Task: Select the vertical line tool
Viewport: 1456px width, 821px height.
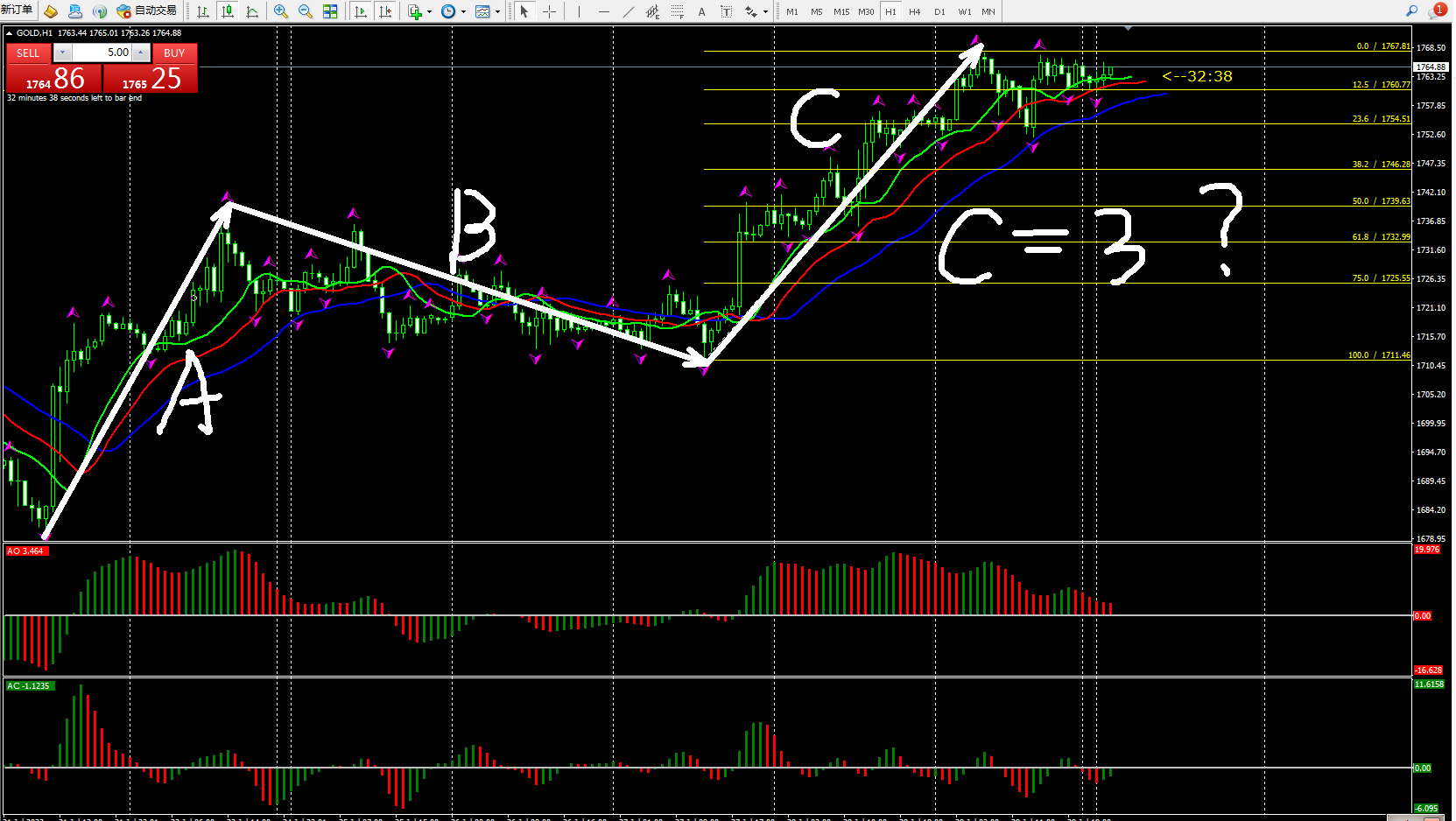Action: point(579,11)
